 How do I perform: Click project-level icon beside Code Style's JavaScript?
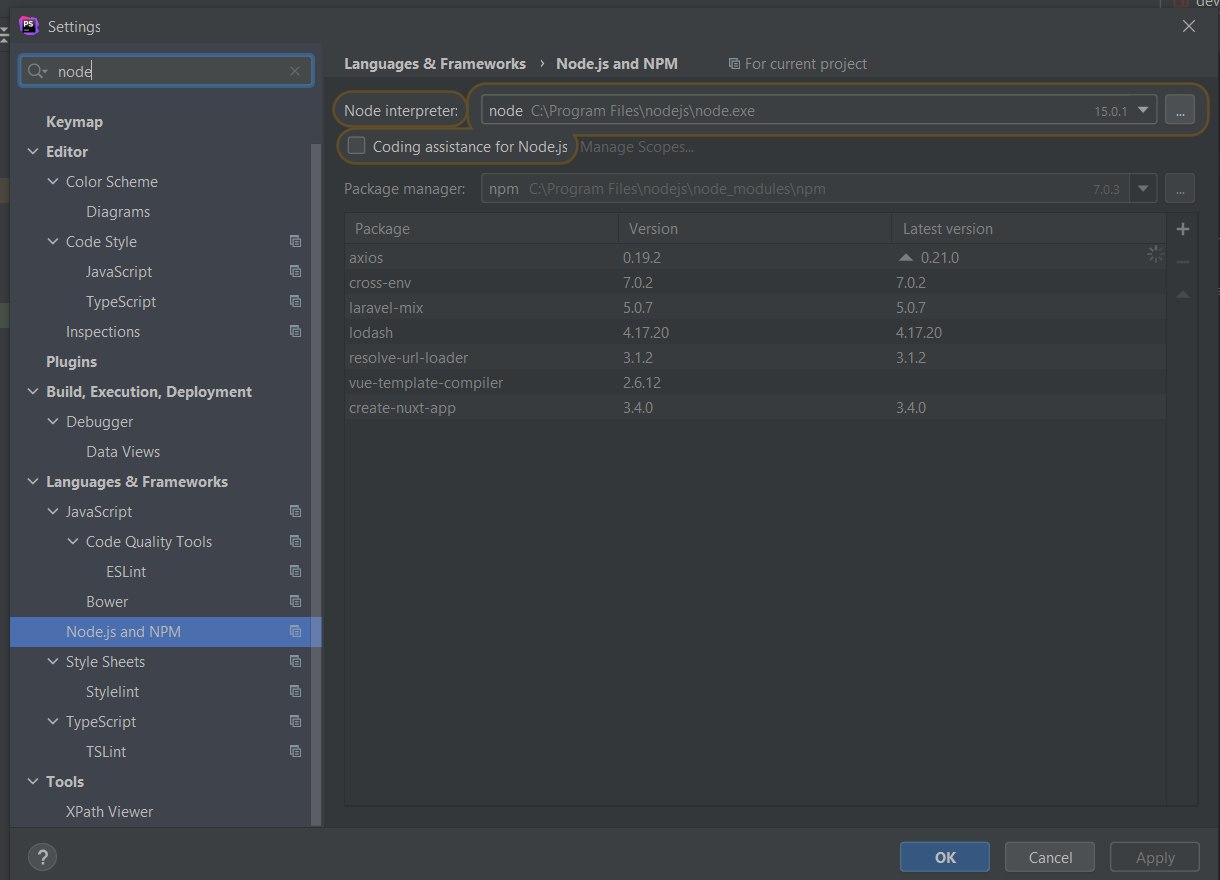(x=295, y=271)
